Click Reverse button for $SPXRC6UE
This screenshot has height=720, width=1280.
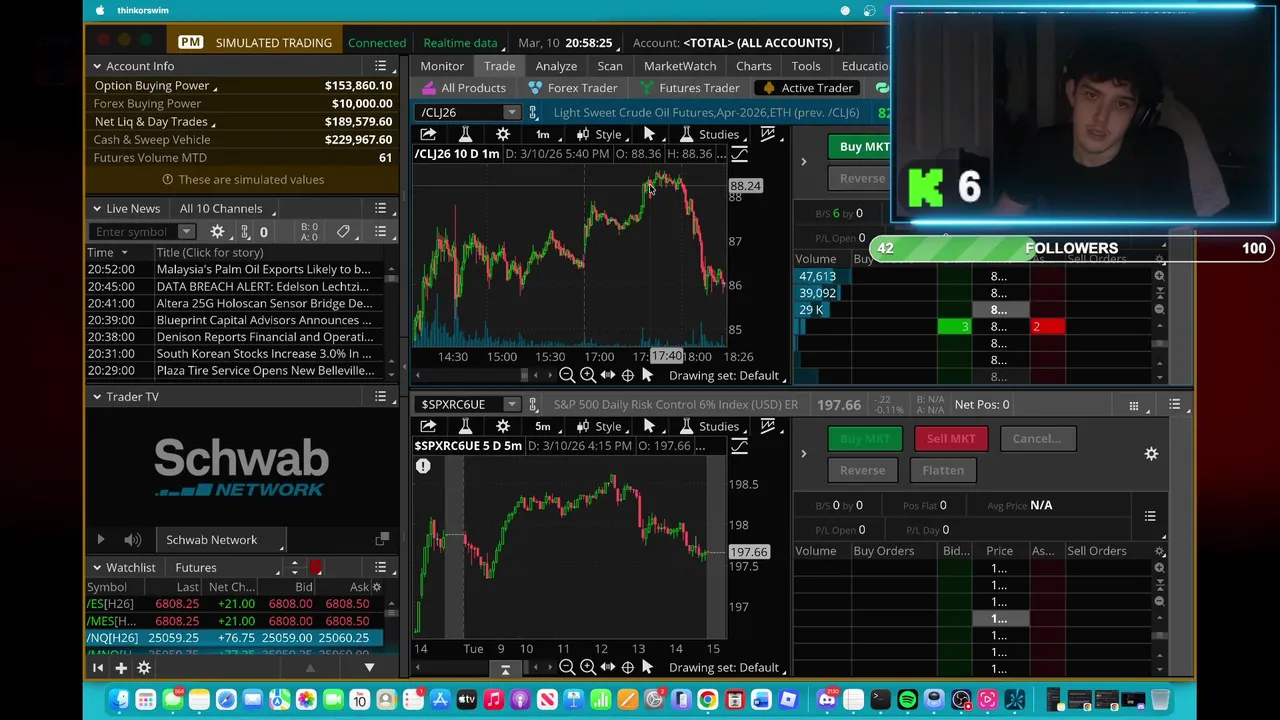[862, 470]
